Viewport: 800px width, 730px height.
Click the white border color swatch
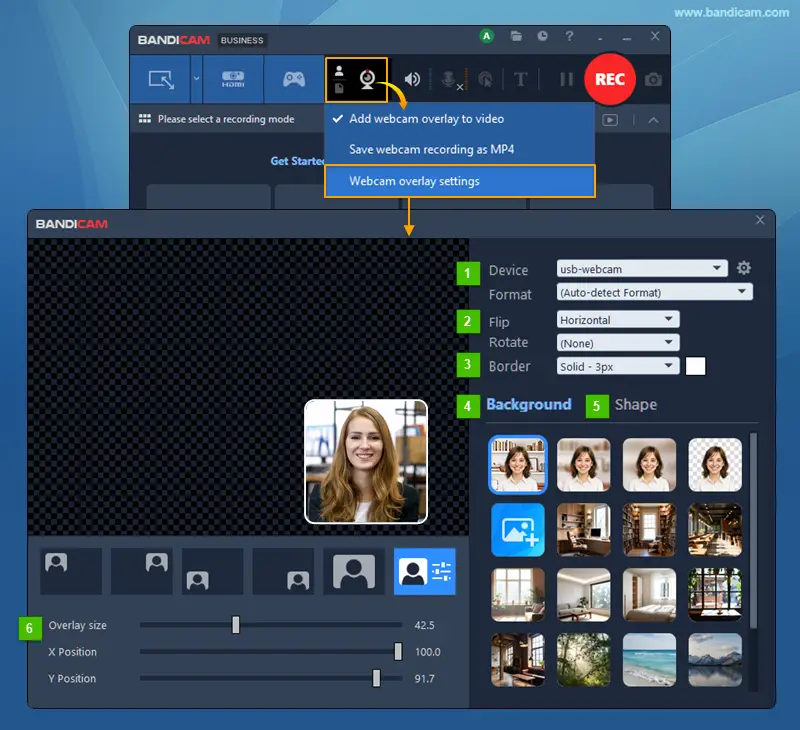pos(695,366)
